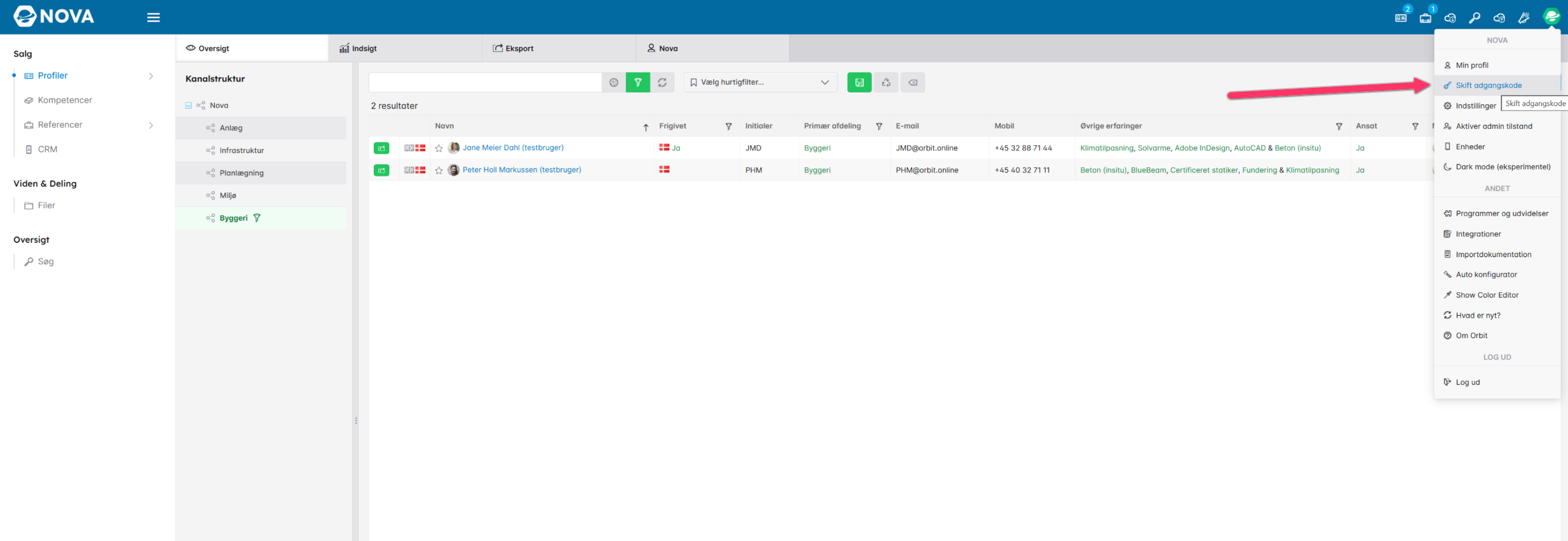Select Skift adgangskode in the user menu
Image resolution: width=1568 pixels, height=541 pixels.
click(1497, 85)
